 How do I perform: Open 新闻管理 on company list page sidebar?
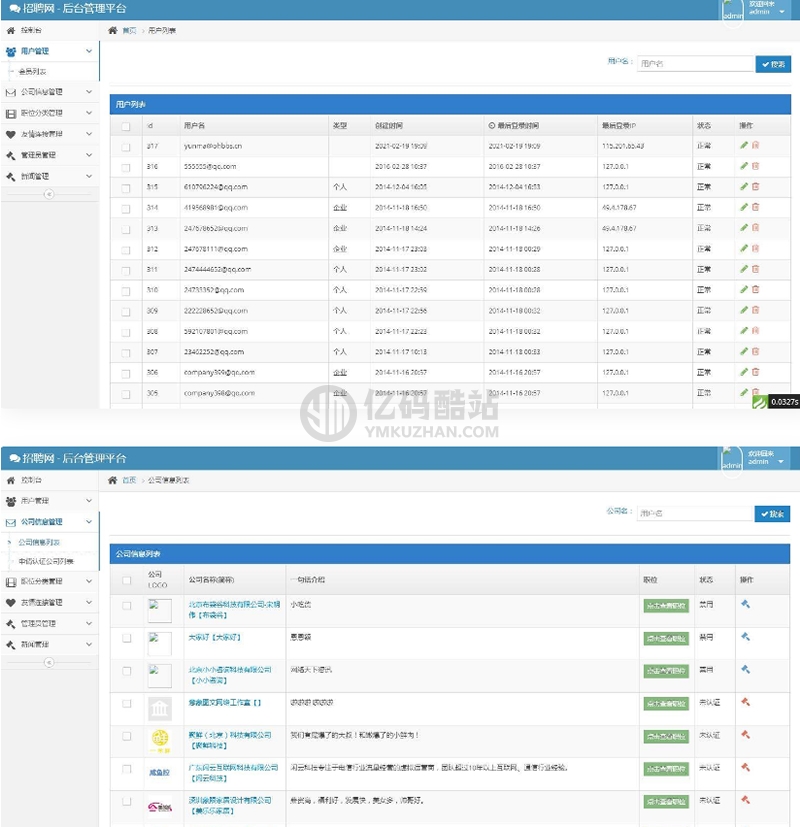point(35,645)
